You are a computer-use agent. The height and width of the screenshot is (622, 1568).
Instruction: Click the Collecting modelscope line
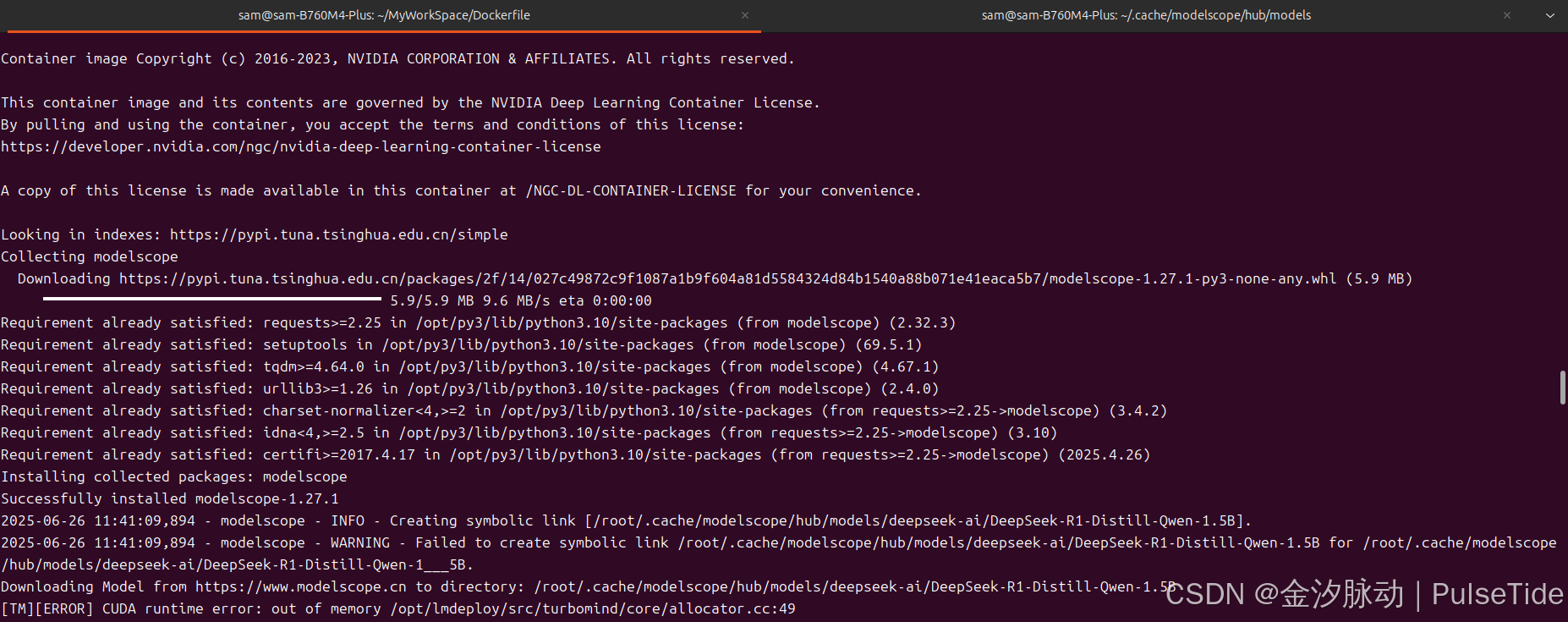89,256
